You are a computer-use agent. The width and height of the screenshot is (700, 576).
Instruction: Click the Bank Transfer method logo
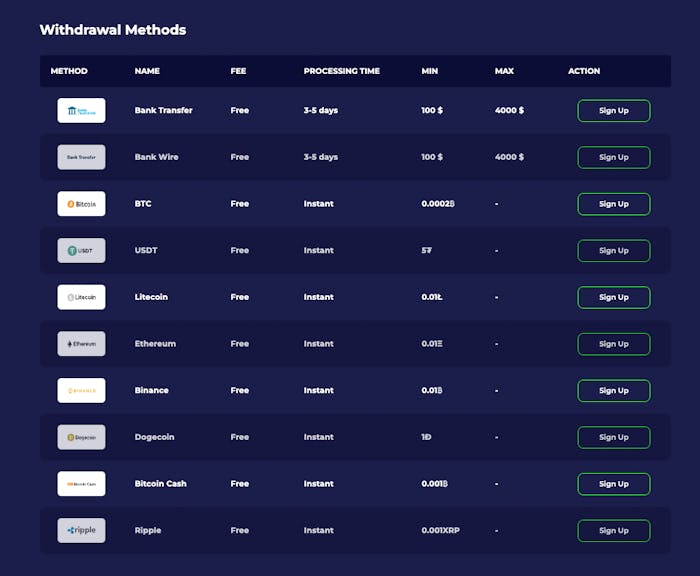pyautogui.click(x=81, y=110)
